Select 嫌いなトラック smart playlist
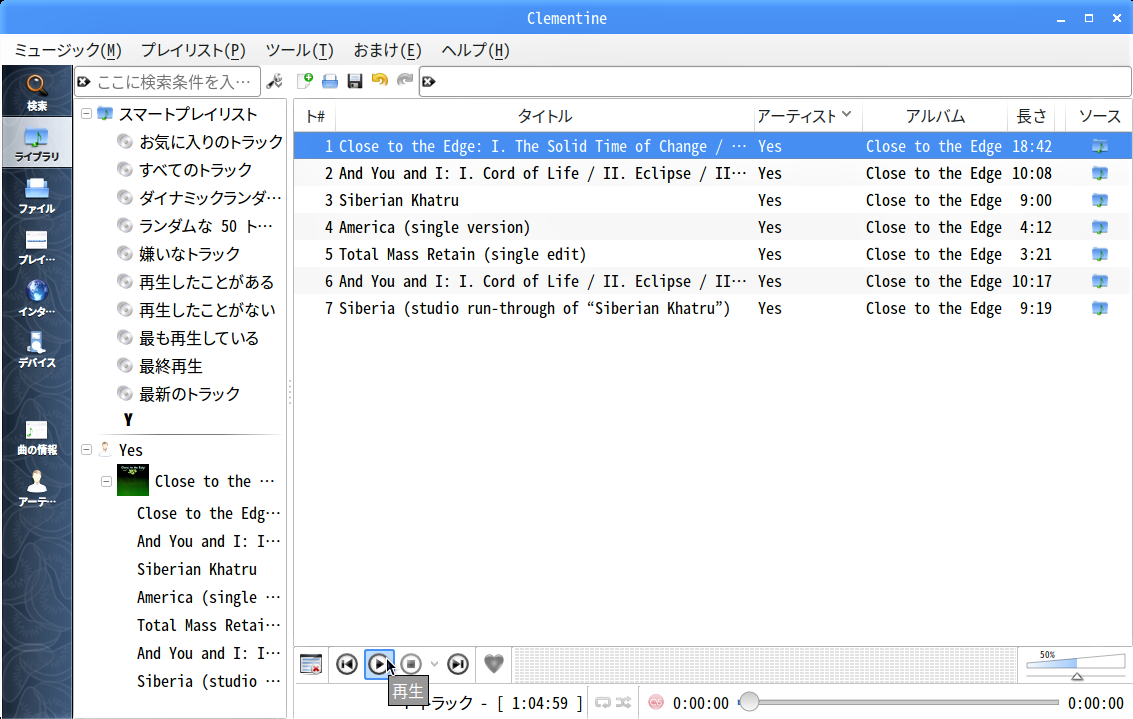Image resolution: width=1133 pixels, height=719 pixels. coord(189,254)
